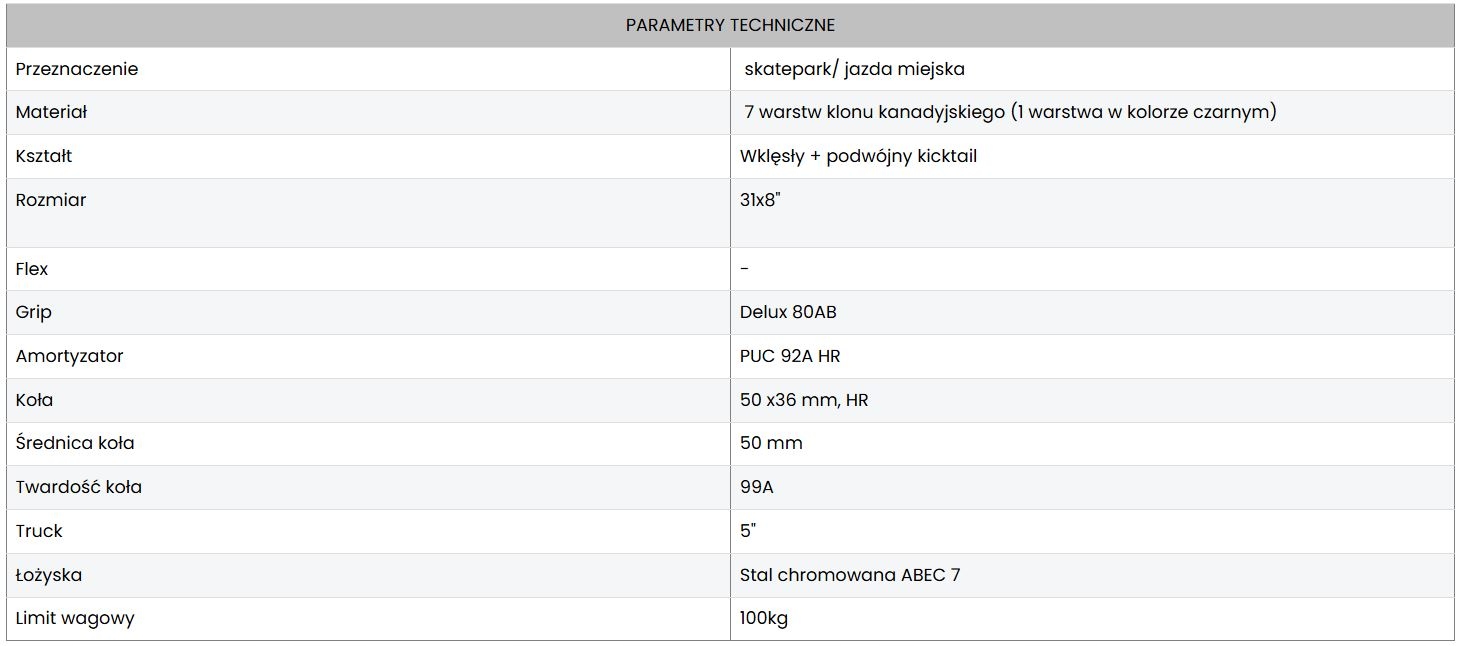Click the PARAMETRY TECHNICZNE table header
This screenshot has height=646, width=1464.
pyautogui.click(x=730, y=25)
